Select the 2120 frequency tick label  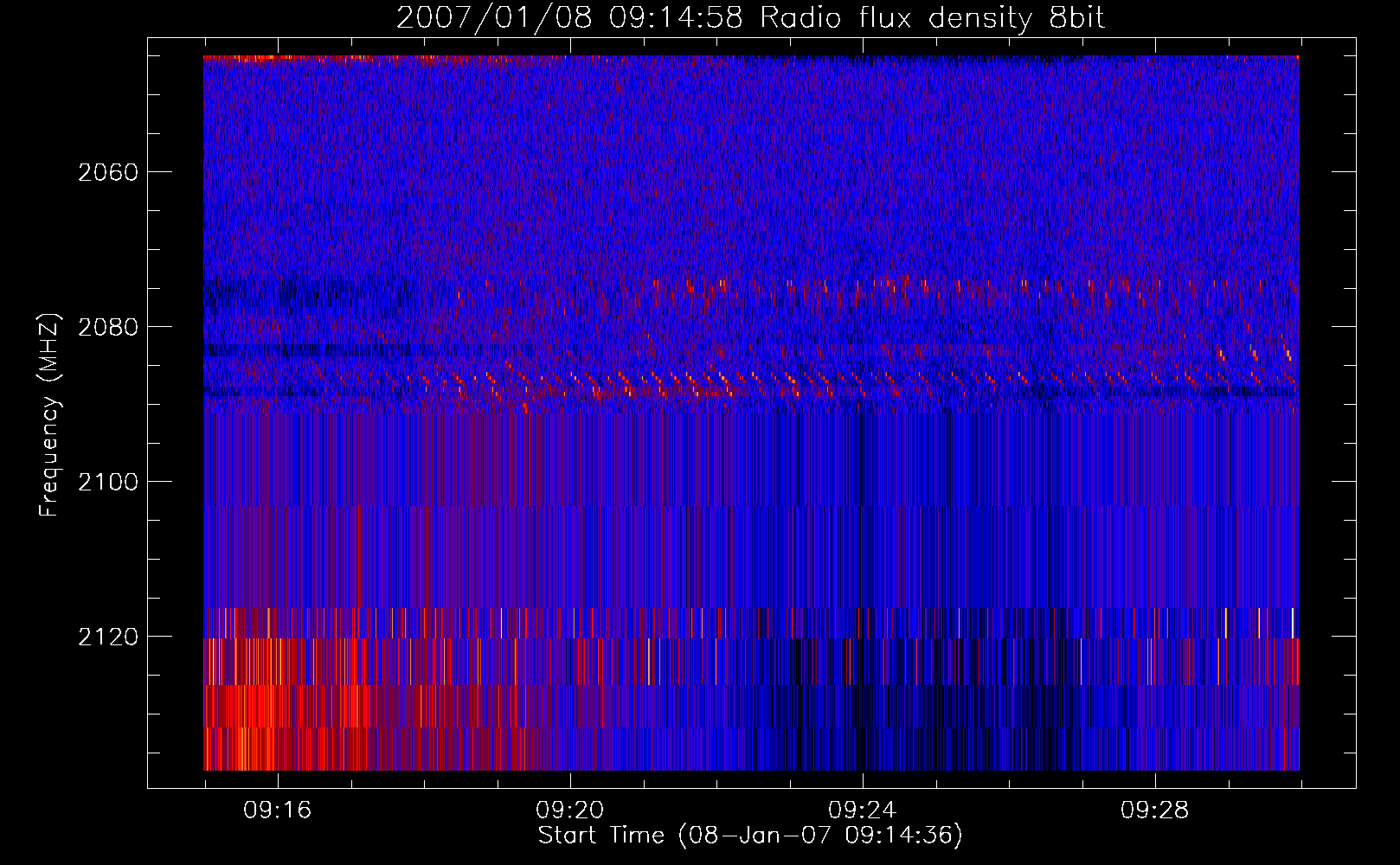pyautogui.click(x=108, y=637)
